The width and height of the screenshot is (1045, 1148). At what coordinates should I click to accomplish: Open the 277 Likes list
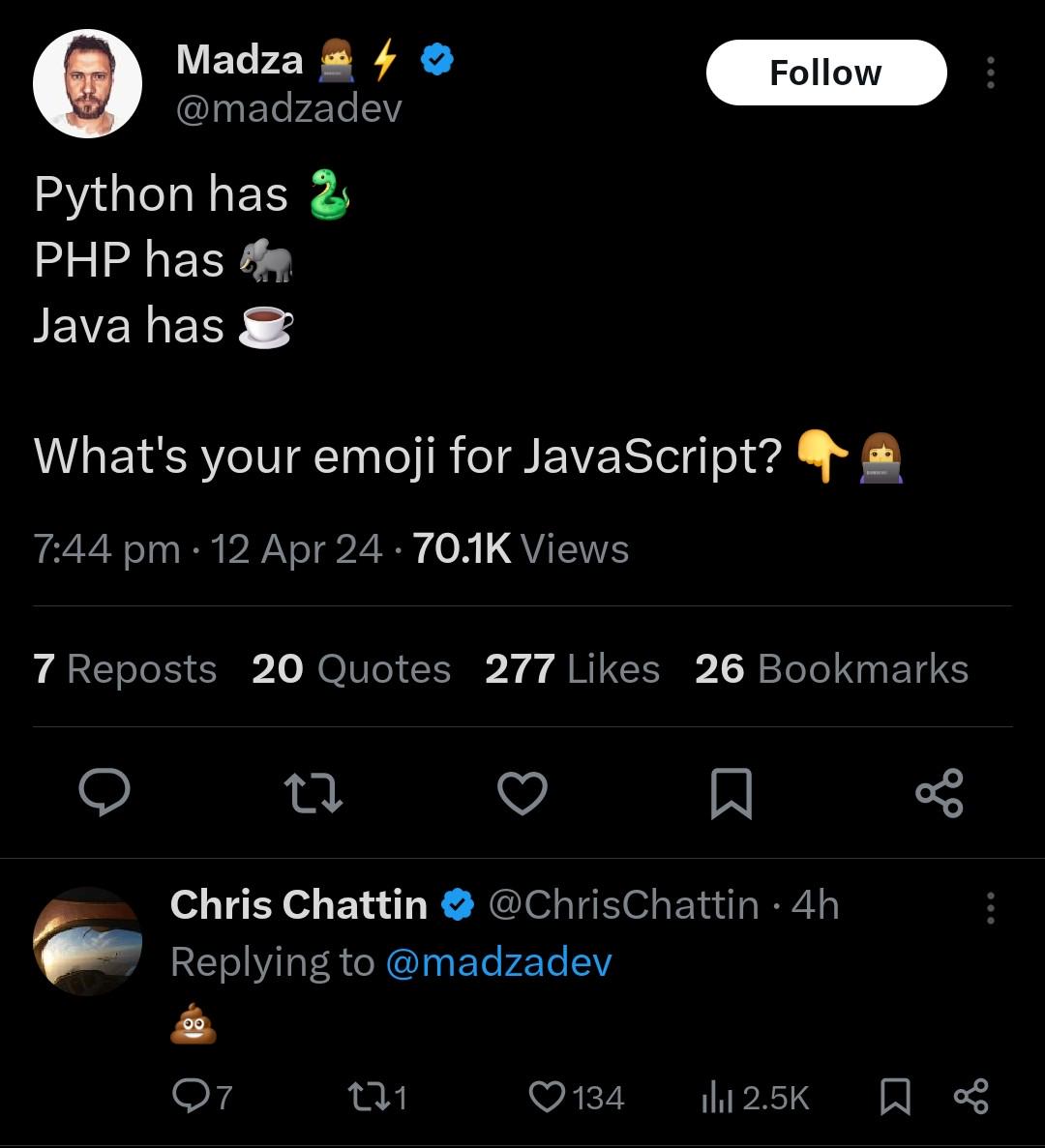[x=572, y=669]
